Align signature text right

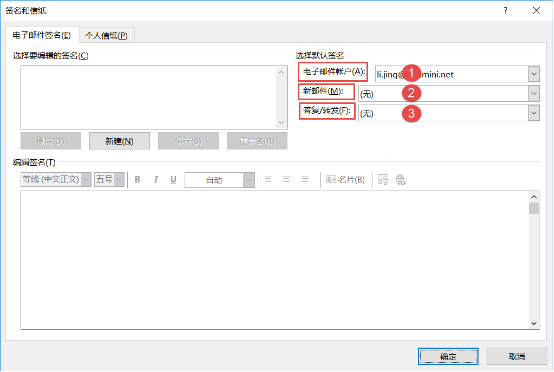[x=304, y=180]
